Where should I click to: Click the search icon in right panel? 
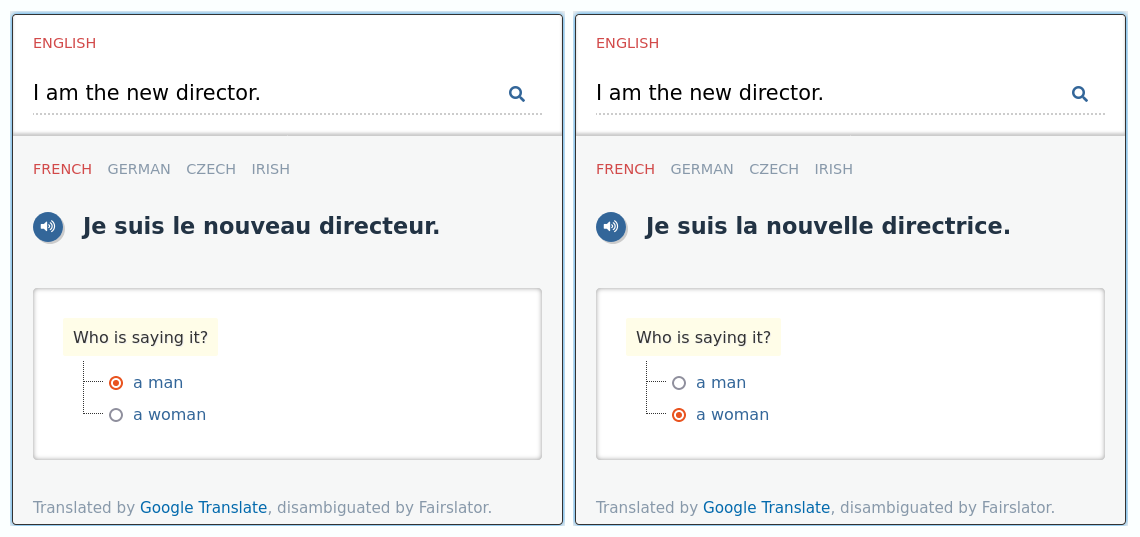(1079, 94)
